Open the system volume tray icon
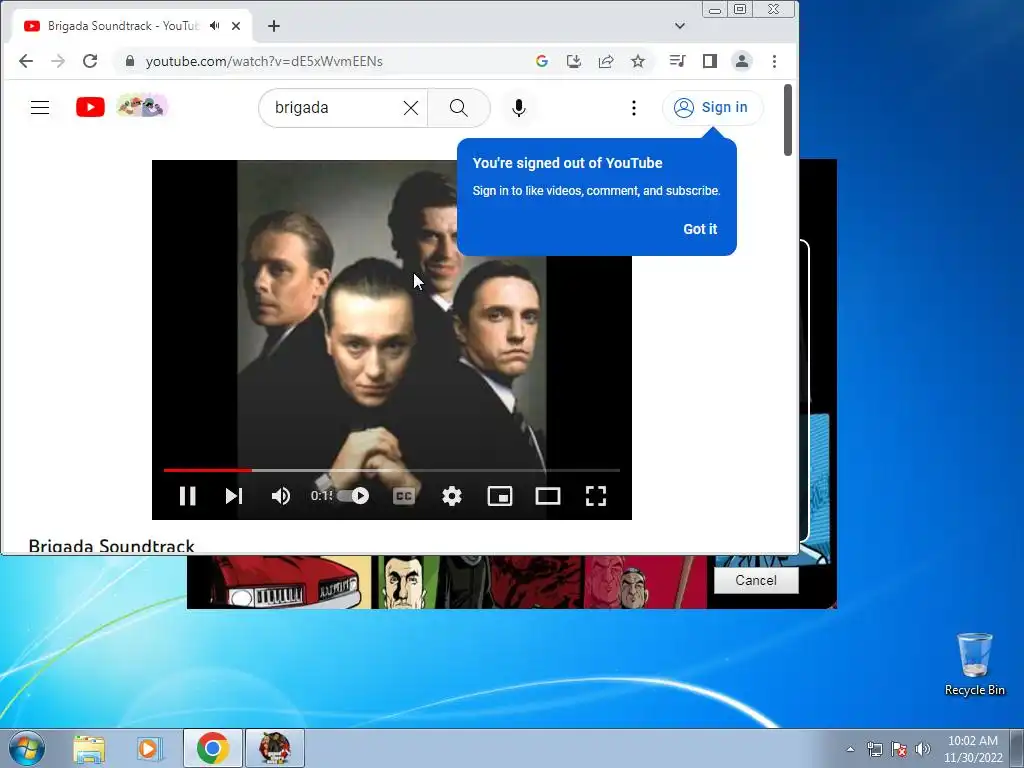 [923, 749]
